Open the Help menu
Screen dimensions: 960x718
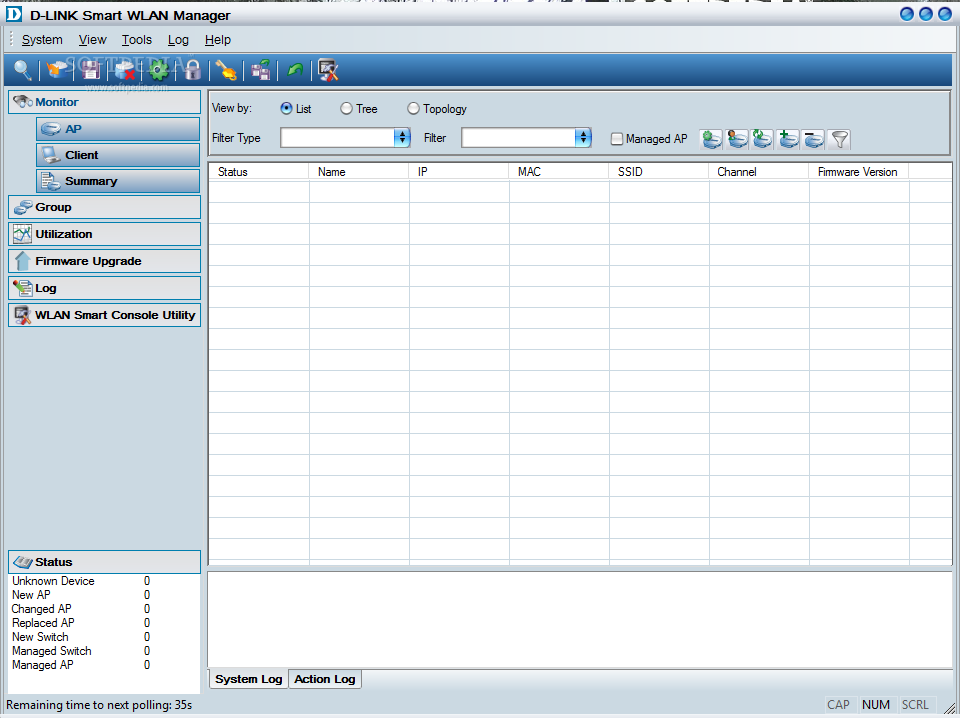coord(218,40)
